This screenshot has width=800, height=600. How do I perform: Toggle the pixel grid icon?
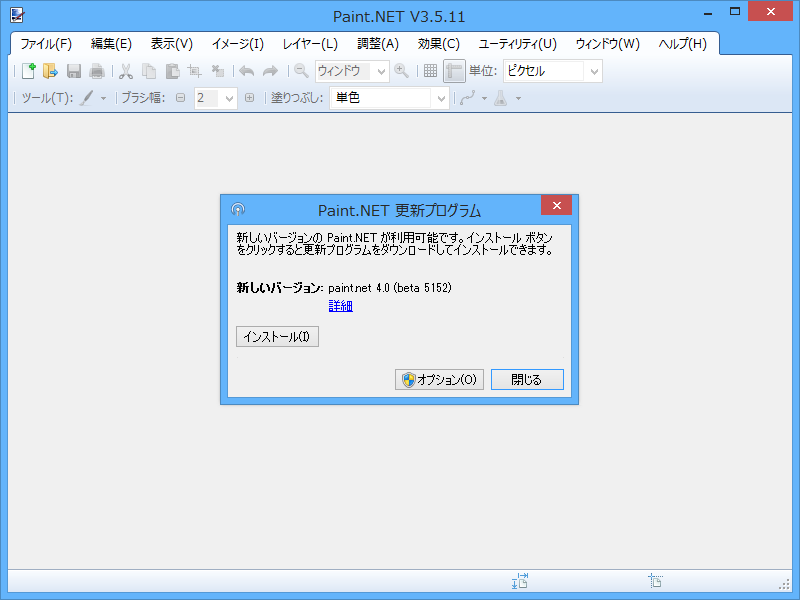pyautogui.click(x=430, y=71)
